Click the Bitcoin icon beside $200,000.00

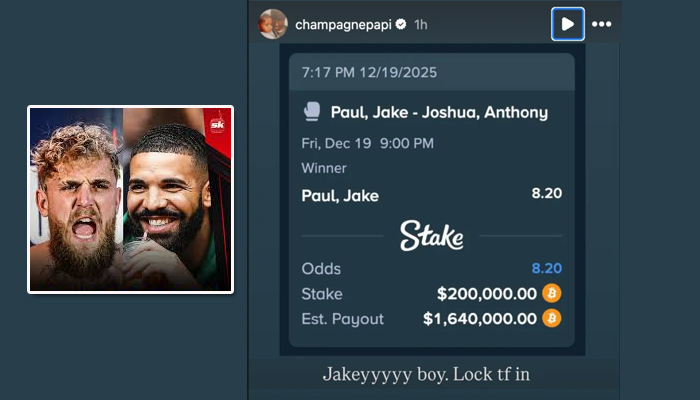[552, 294]
